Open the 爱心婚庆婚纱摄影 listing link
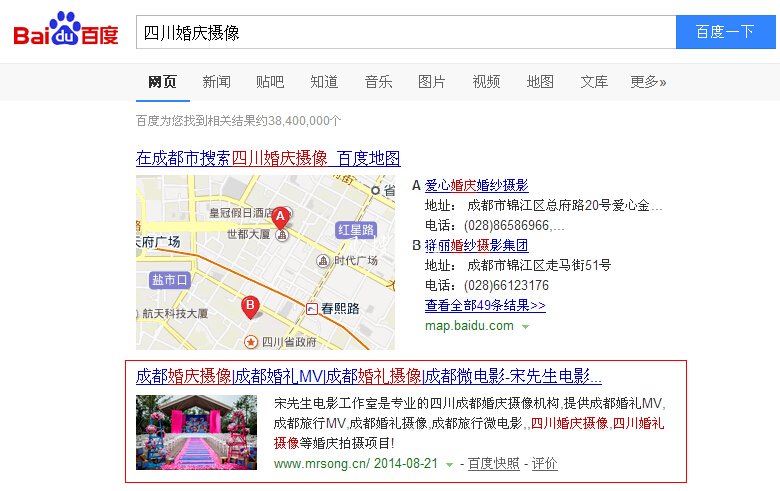 point(476,186)
